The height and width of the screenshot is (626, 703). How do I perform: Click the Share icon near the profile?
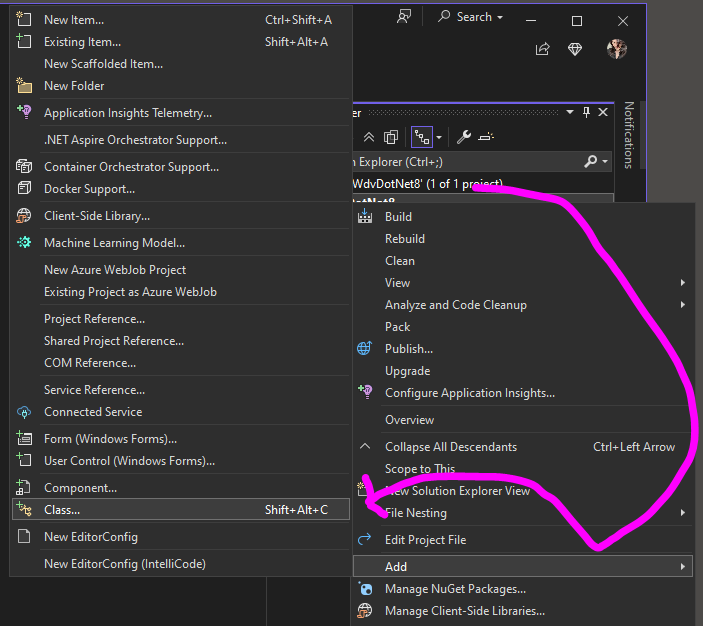(542, 49)
